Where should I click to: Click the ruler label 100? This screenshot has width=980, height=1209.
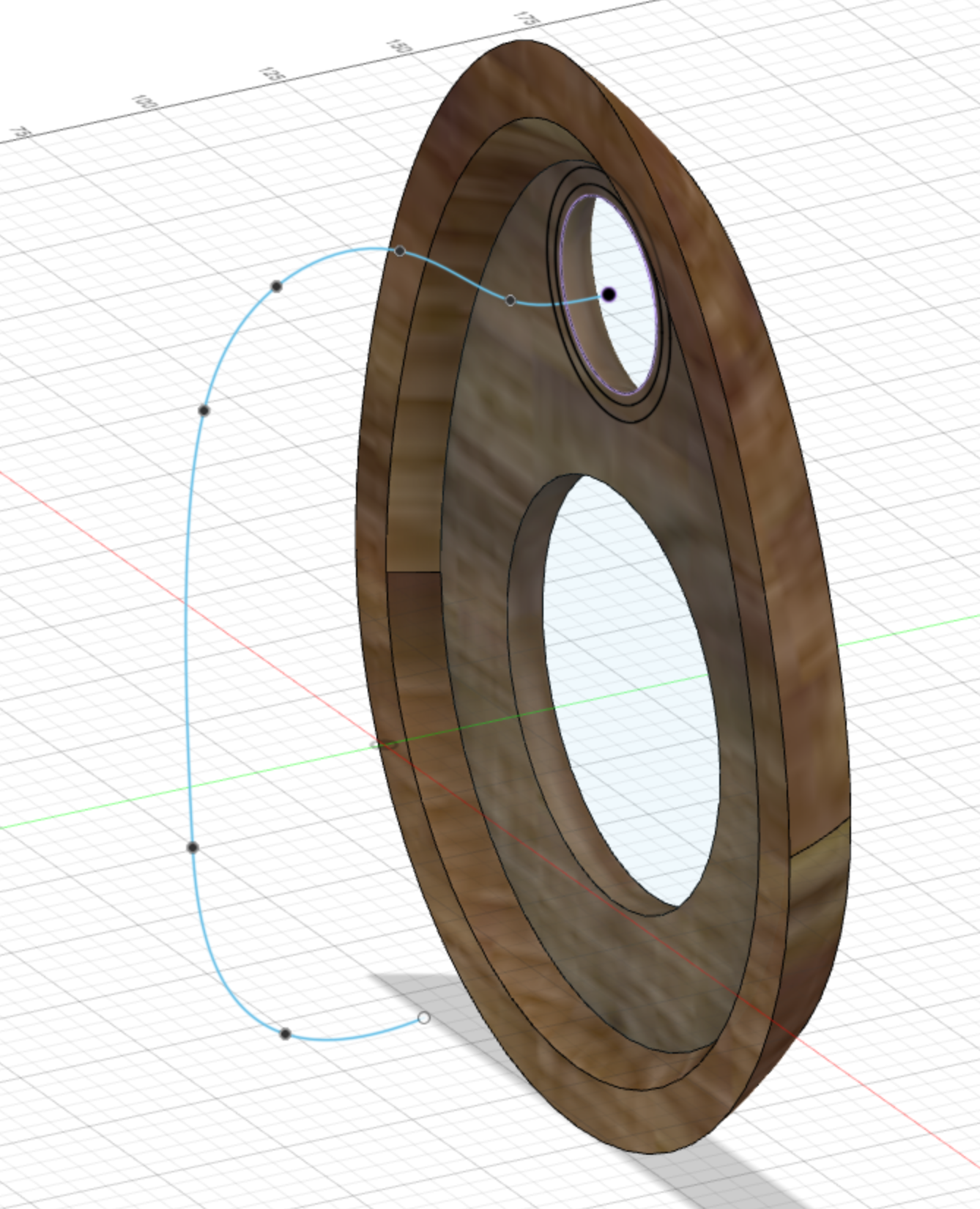[145, 102]
